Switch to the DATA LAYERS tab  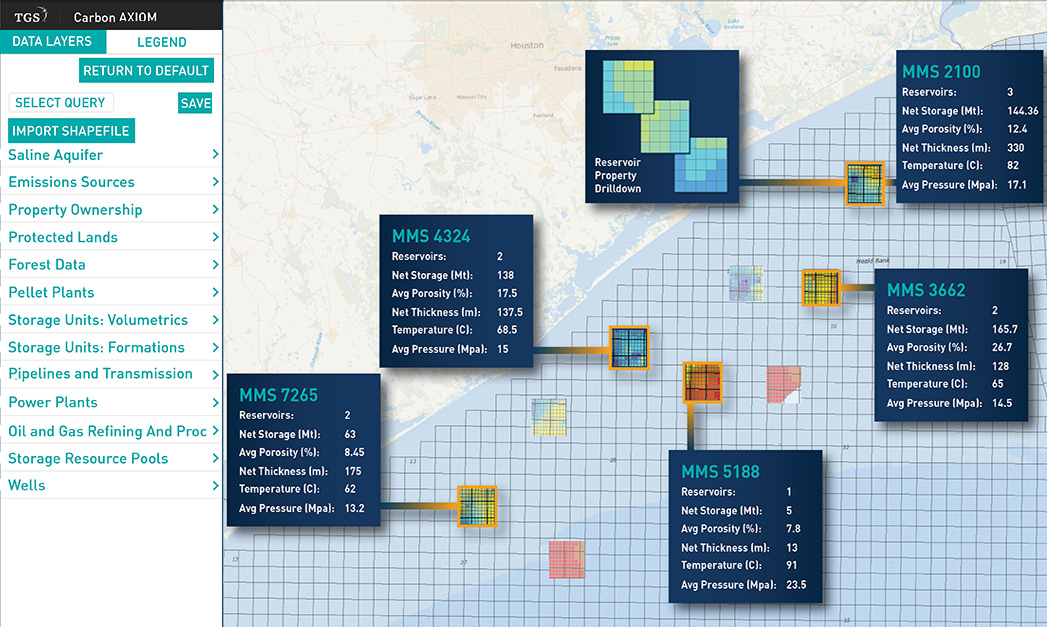coord(53,41)
